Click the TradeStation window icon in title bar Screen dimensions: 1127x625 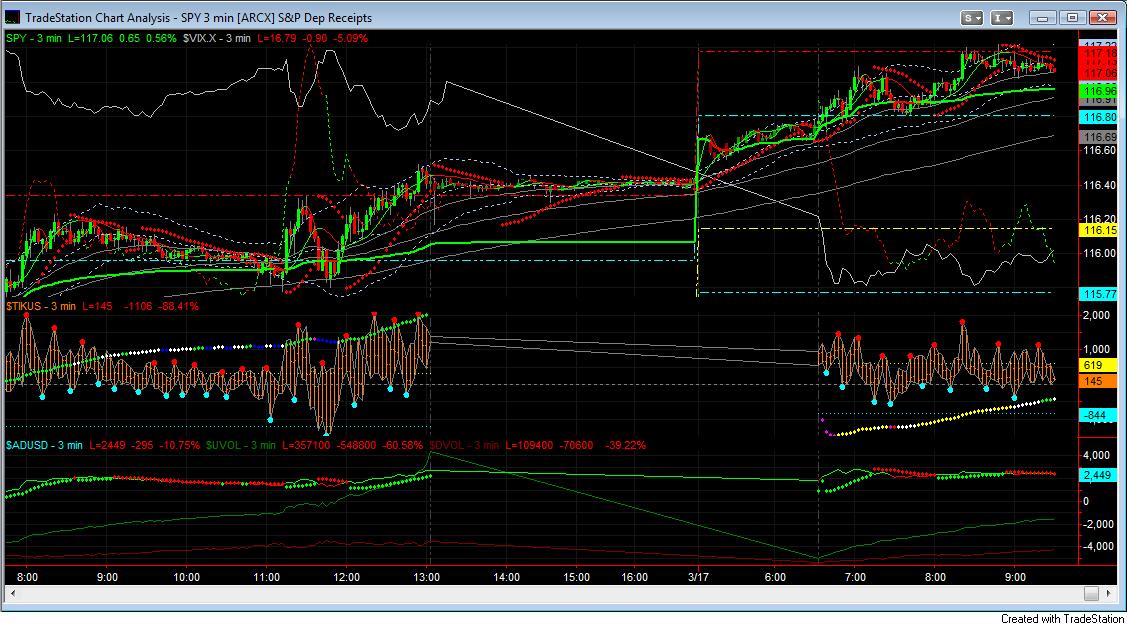pyautogui.click(x=12, y=17)
